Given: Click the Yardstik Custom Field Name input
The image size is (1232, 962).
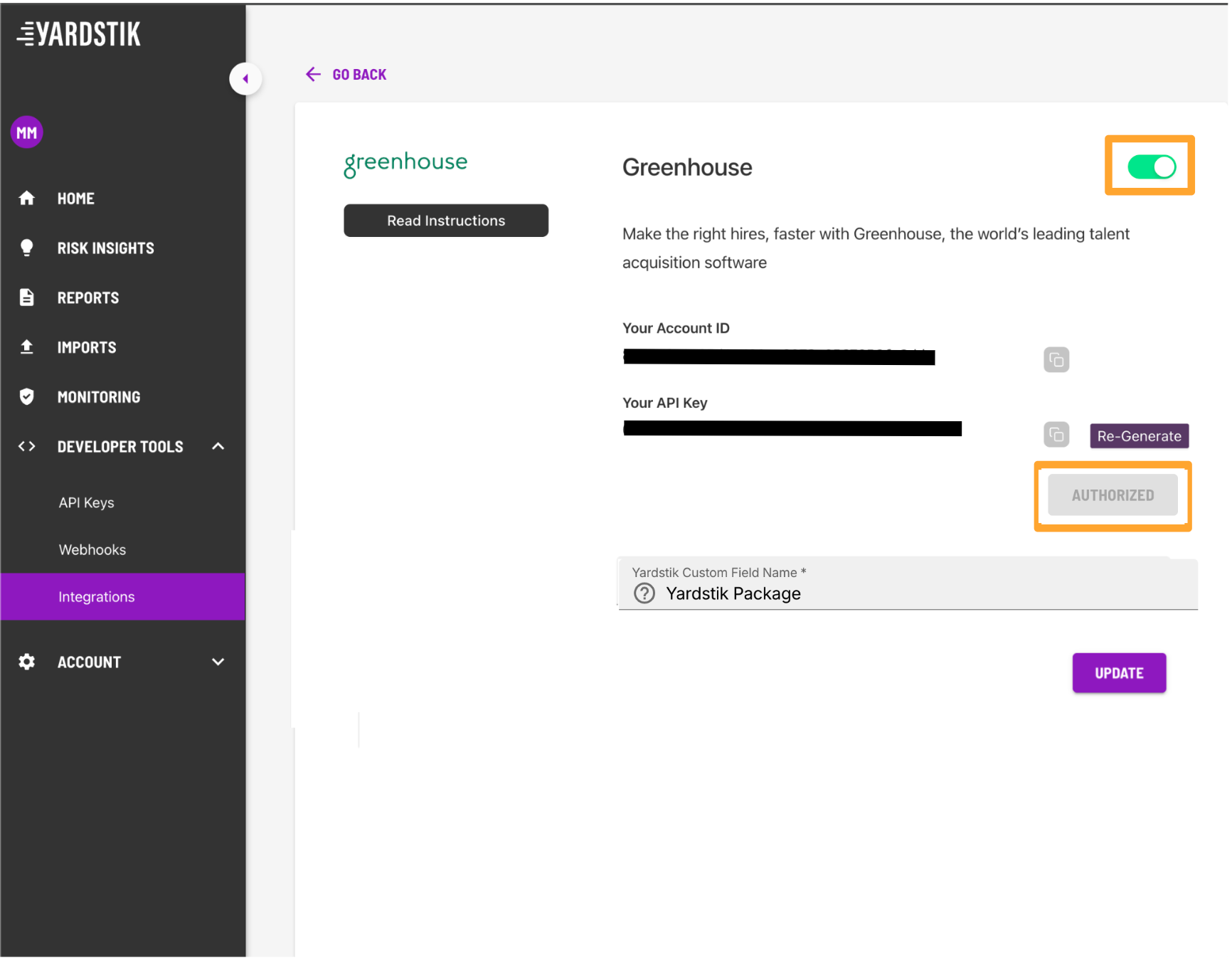Looking at the screenshot, I should coord(908,584).
